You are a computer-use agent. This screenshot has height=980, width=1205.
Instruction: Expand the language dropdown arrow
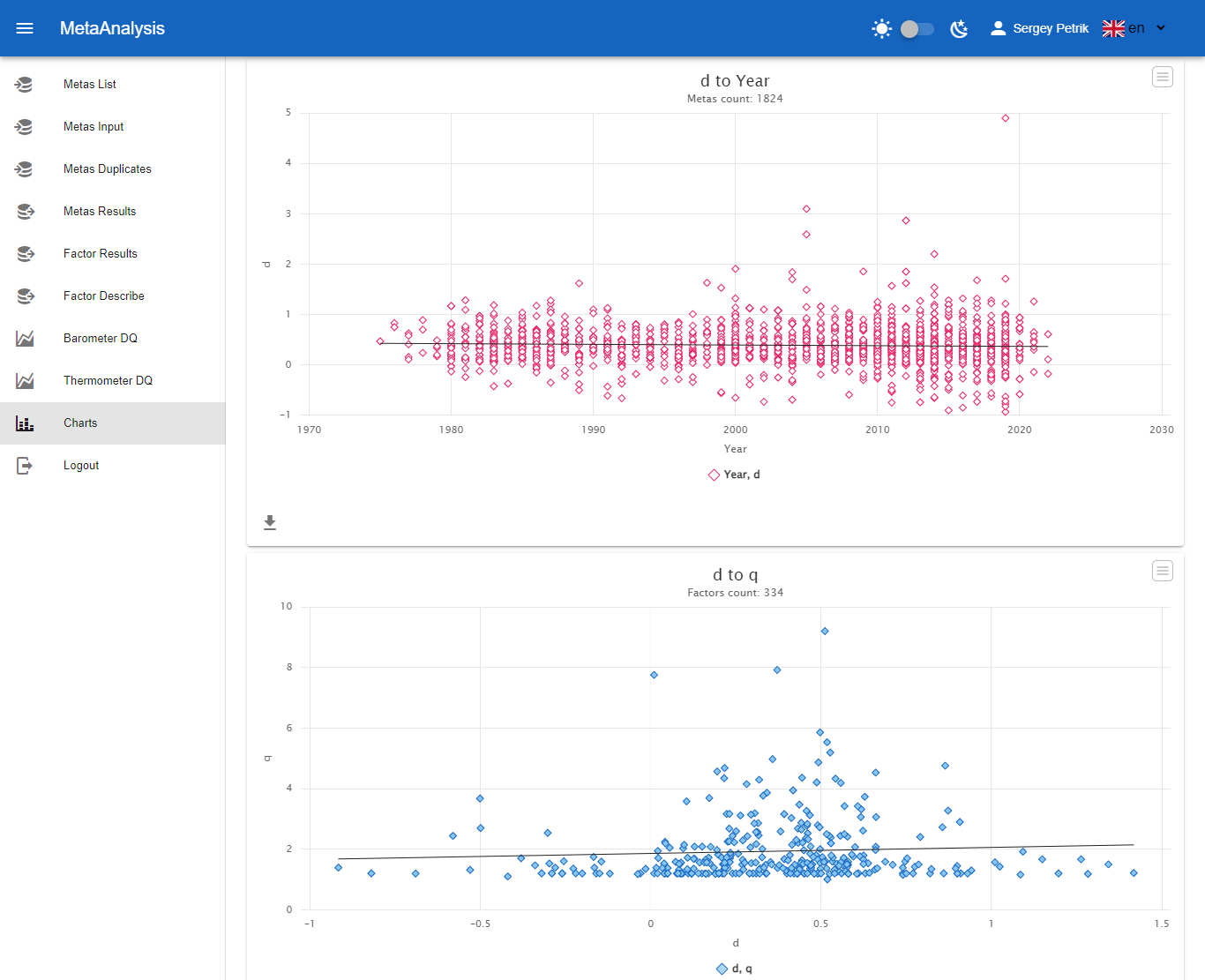(1161, 28)
